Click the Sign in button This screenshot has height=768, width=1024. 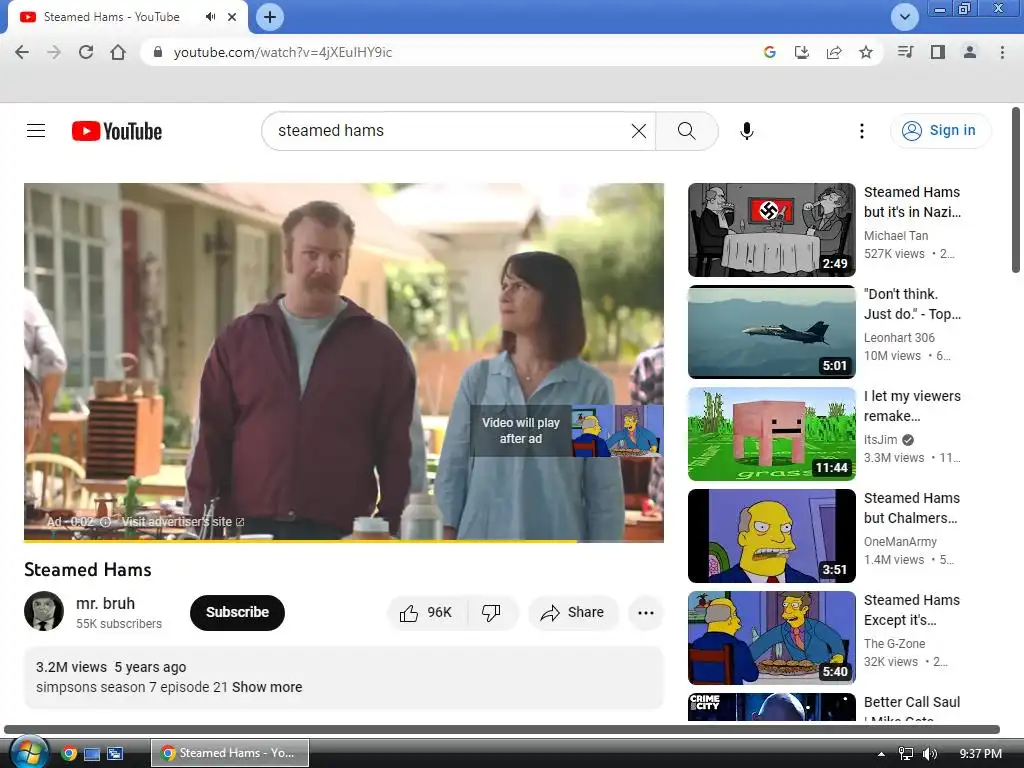click(940, 131)
